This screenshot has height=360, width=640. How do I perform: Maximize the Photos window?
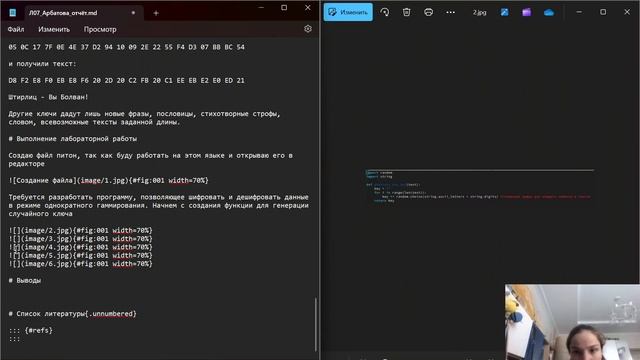[603, 12]
